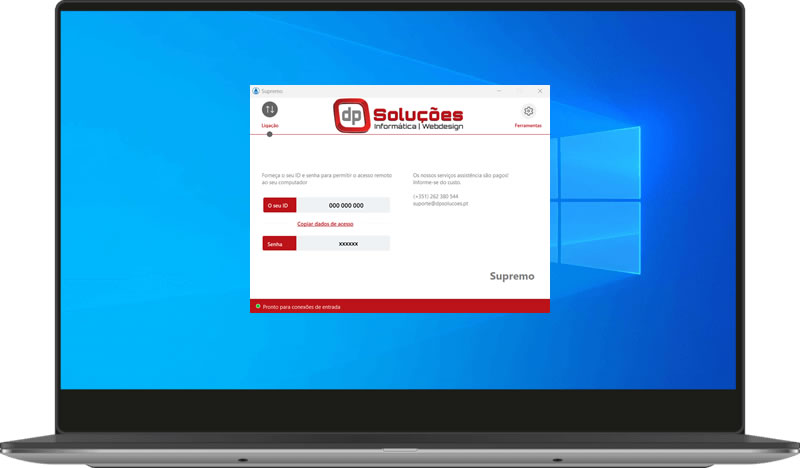Image resolution: width=800 pixels, height=468 pixels.
Task: Click the email suporte@dpsolucoes.pt
Action: [x=440, y=204]
